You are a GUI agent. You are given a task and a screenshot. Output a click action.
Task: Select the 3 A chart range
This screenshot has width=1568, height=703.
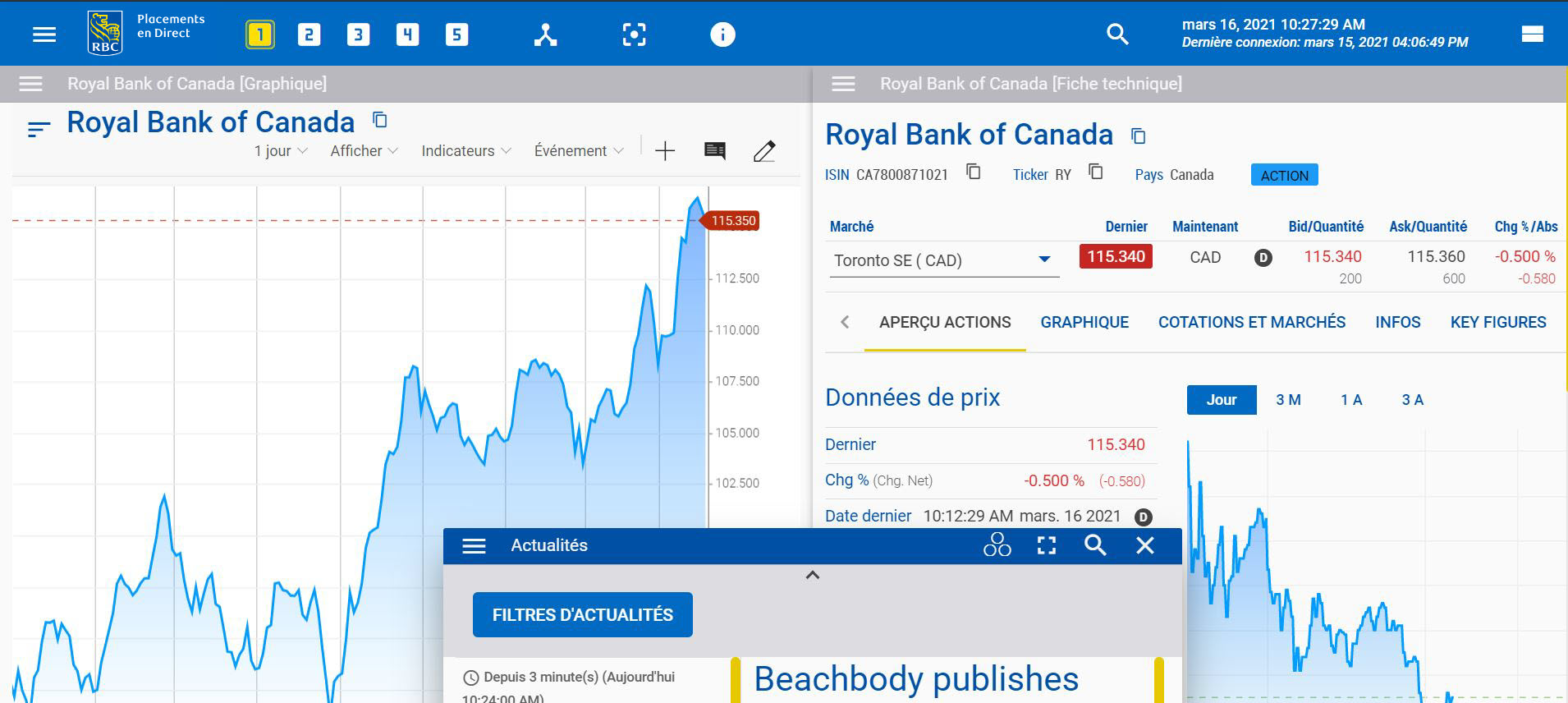point(1412,400)
